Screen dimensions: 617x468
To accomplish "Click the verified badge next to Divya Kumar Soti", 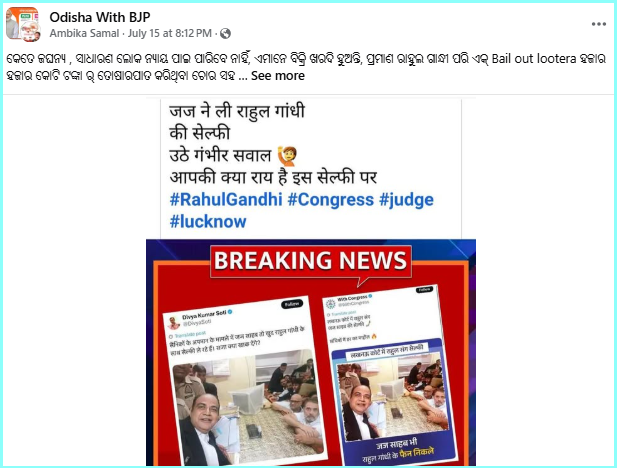I will tap(230, 312).
